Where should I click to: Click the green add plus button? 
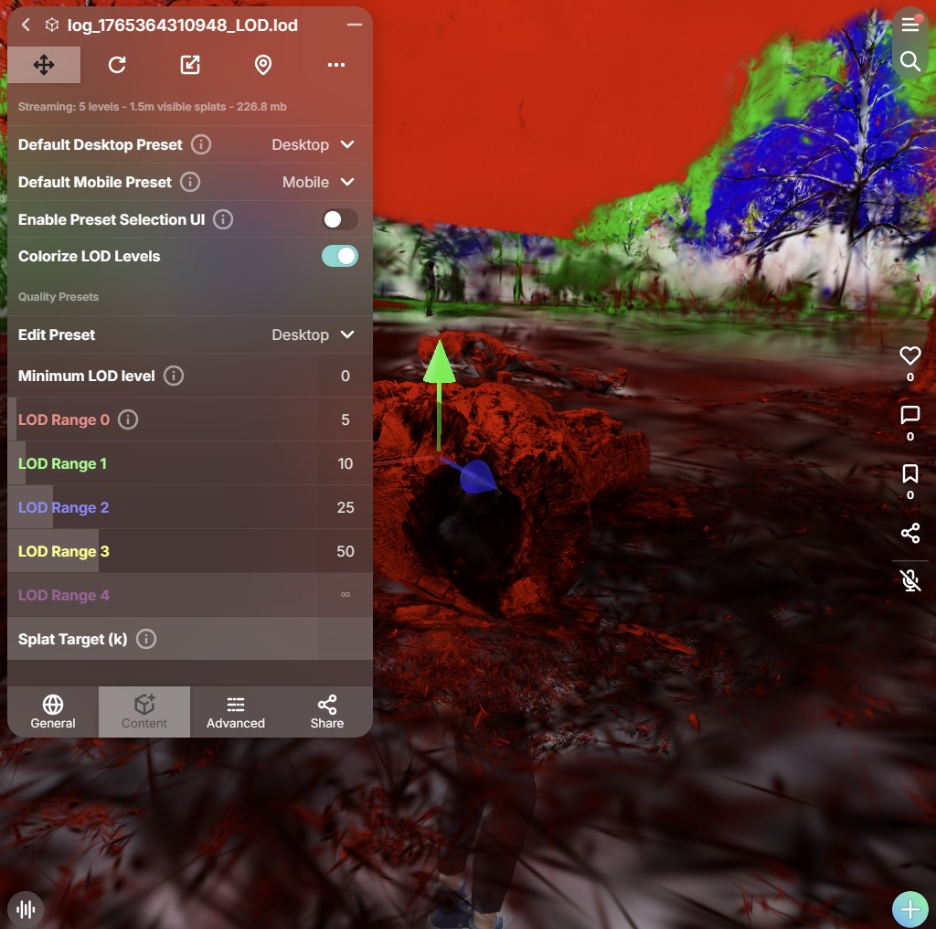[x=910, y=909]
